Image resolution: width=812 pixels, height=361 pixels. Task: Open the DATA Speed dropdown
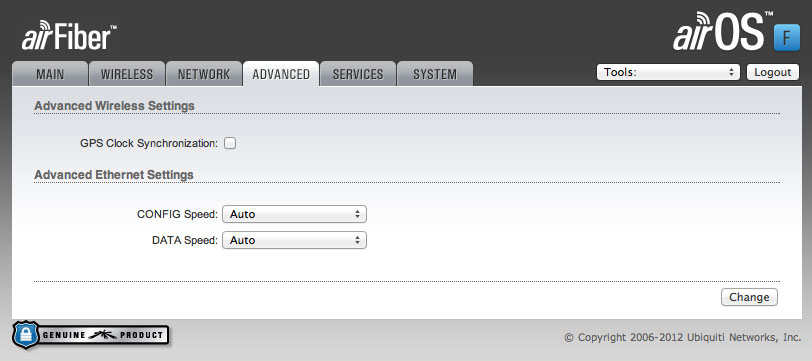click(294, 240)
